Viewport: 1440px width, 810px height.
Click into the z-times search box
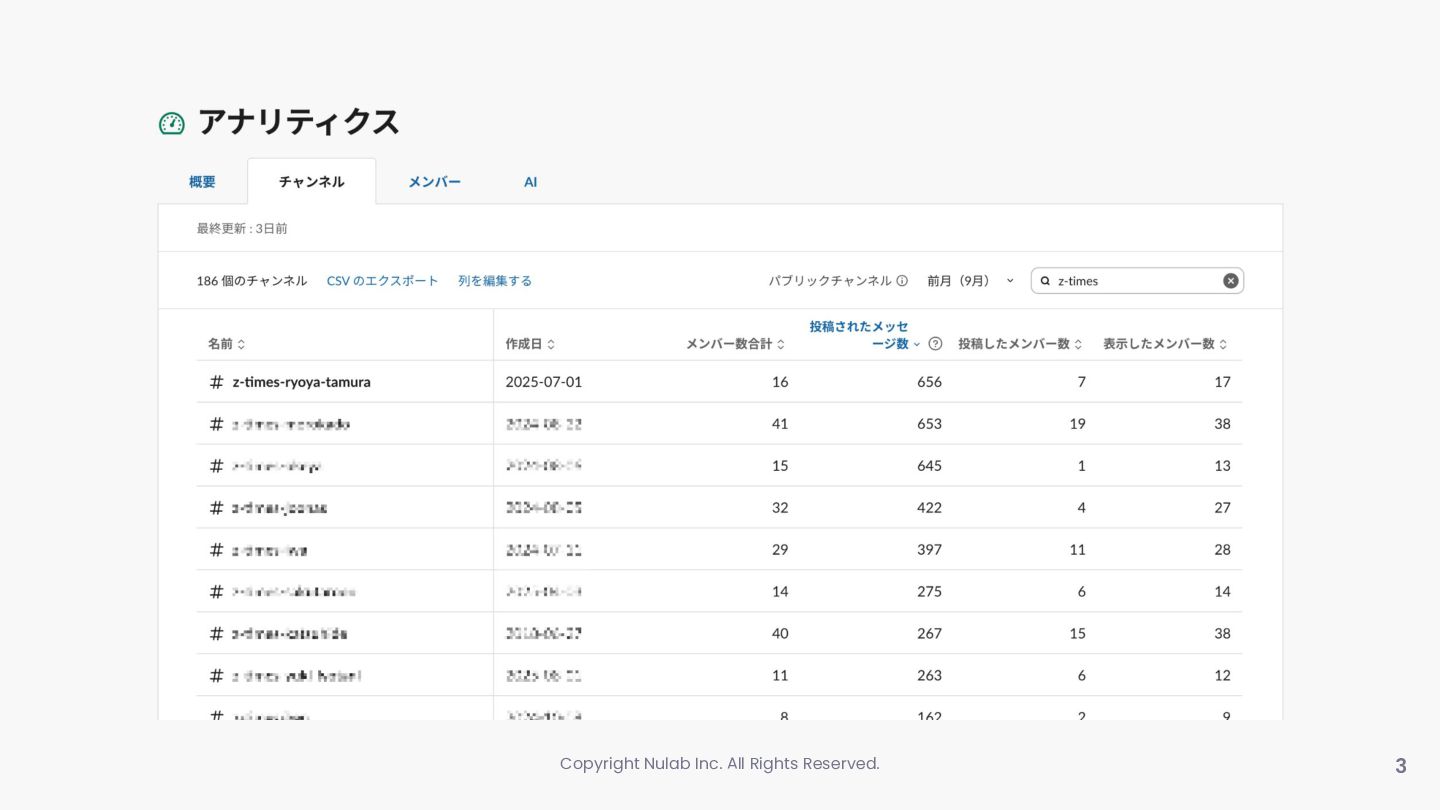(1135, 281)
